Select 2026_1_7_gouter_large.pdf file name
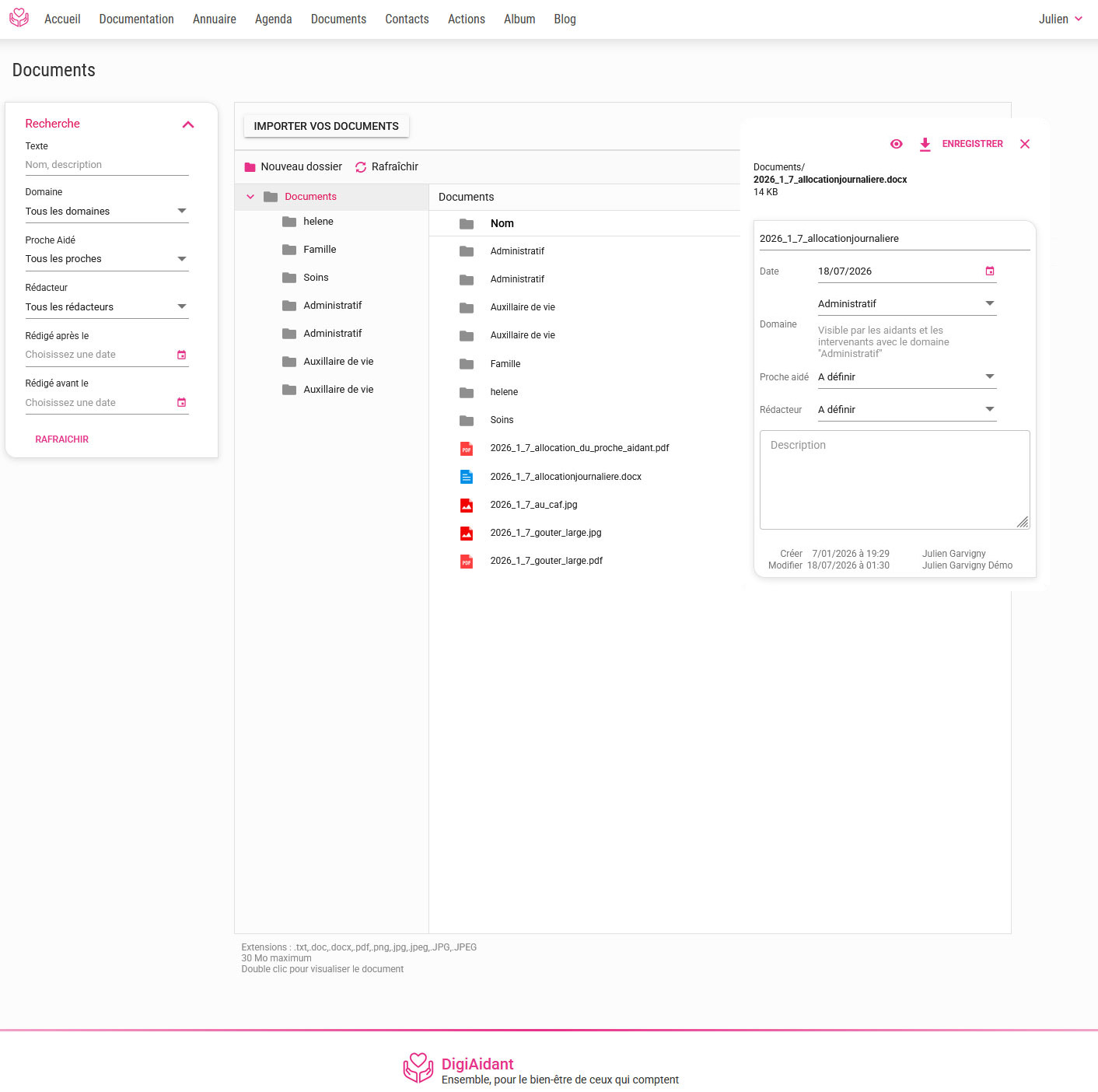Viewport: 1098px width, 1092px height. click(x=547, y=561)
